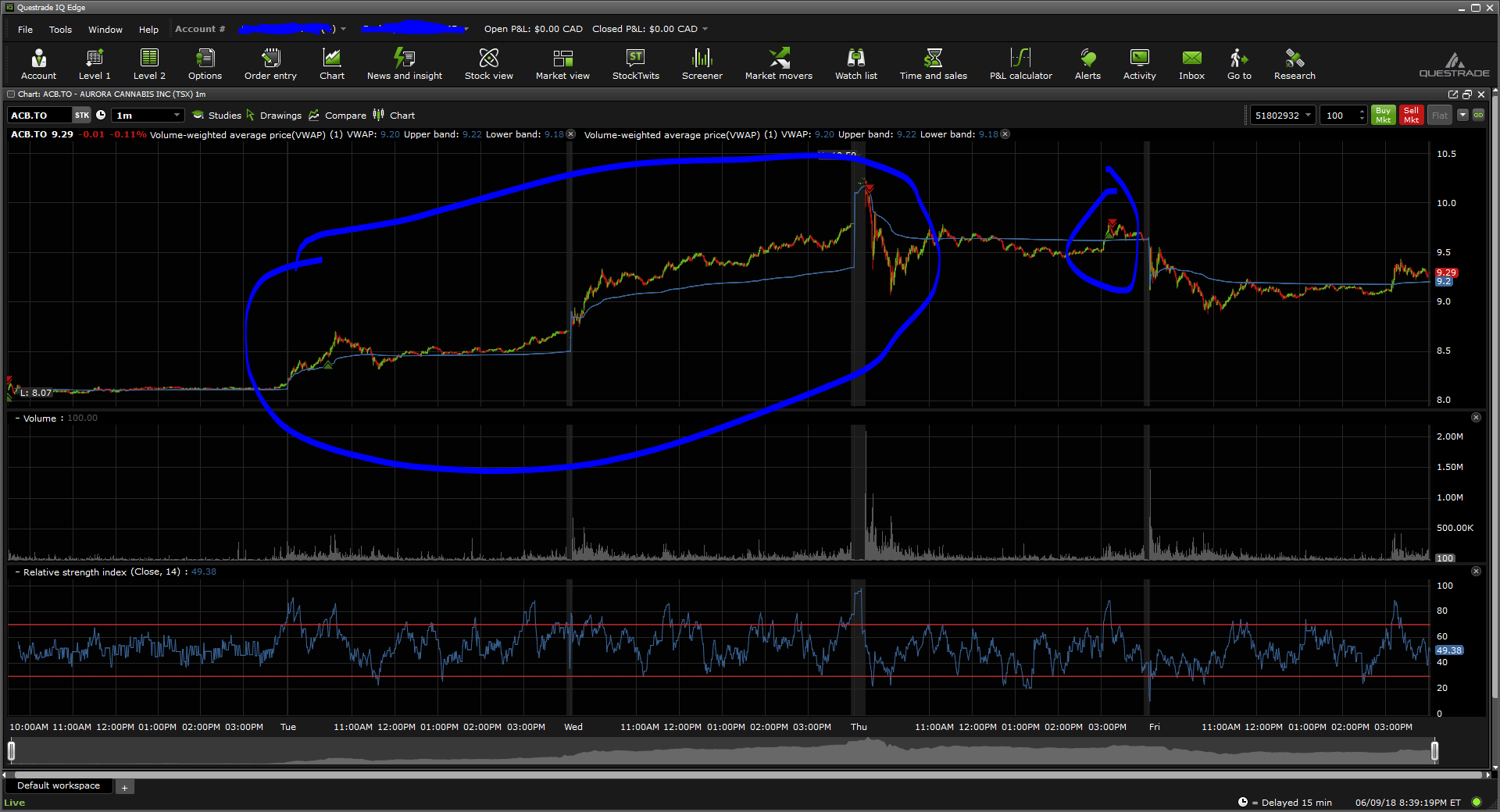
Task: Click the order quantity field showing 100
Action: [1338, 115]
